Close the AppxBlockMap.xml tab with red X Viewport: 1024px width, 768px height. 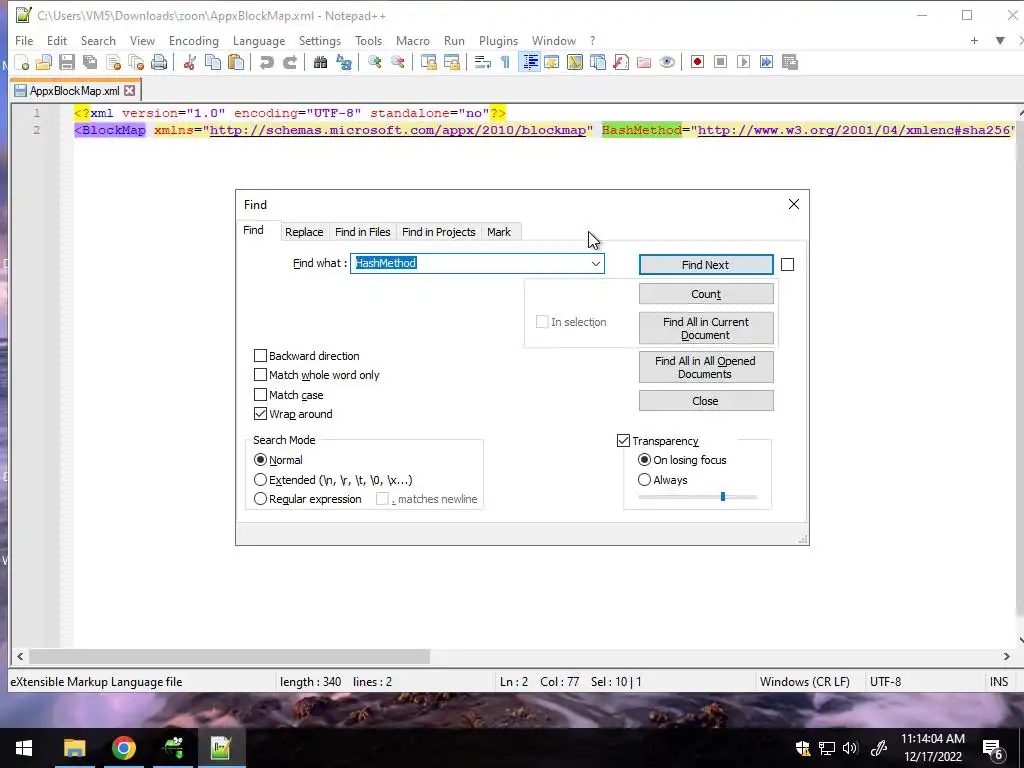(129, 91)
